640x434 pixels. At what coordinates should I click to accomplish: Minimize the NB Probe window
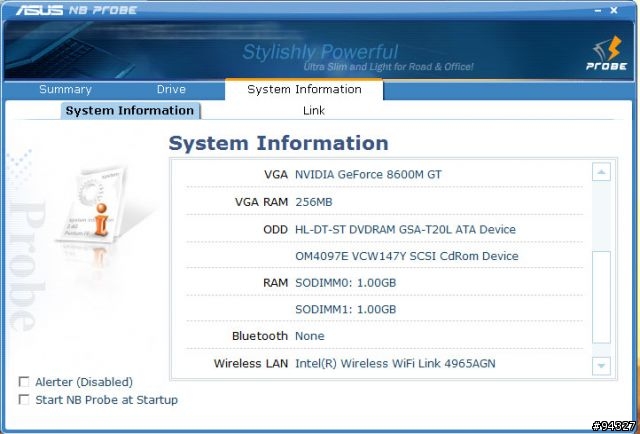(598, 10)
